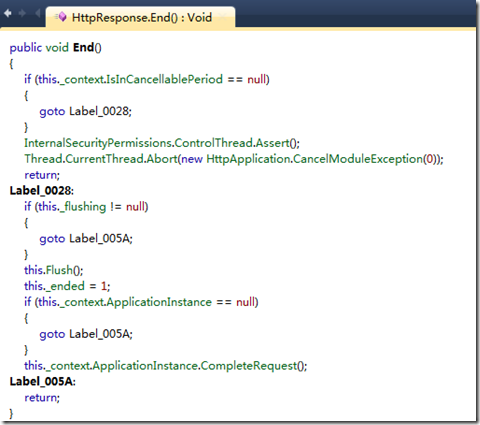The height and width of the screenshot is (425, 480).
Task: Click the bold Label_0028: label
Action: coord(42,191)
